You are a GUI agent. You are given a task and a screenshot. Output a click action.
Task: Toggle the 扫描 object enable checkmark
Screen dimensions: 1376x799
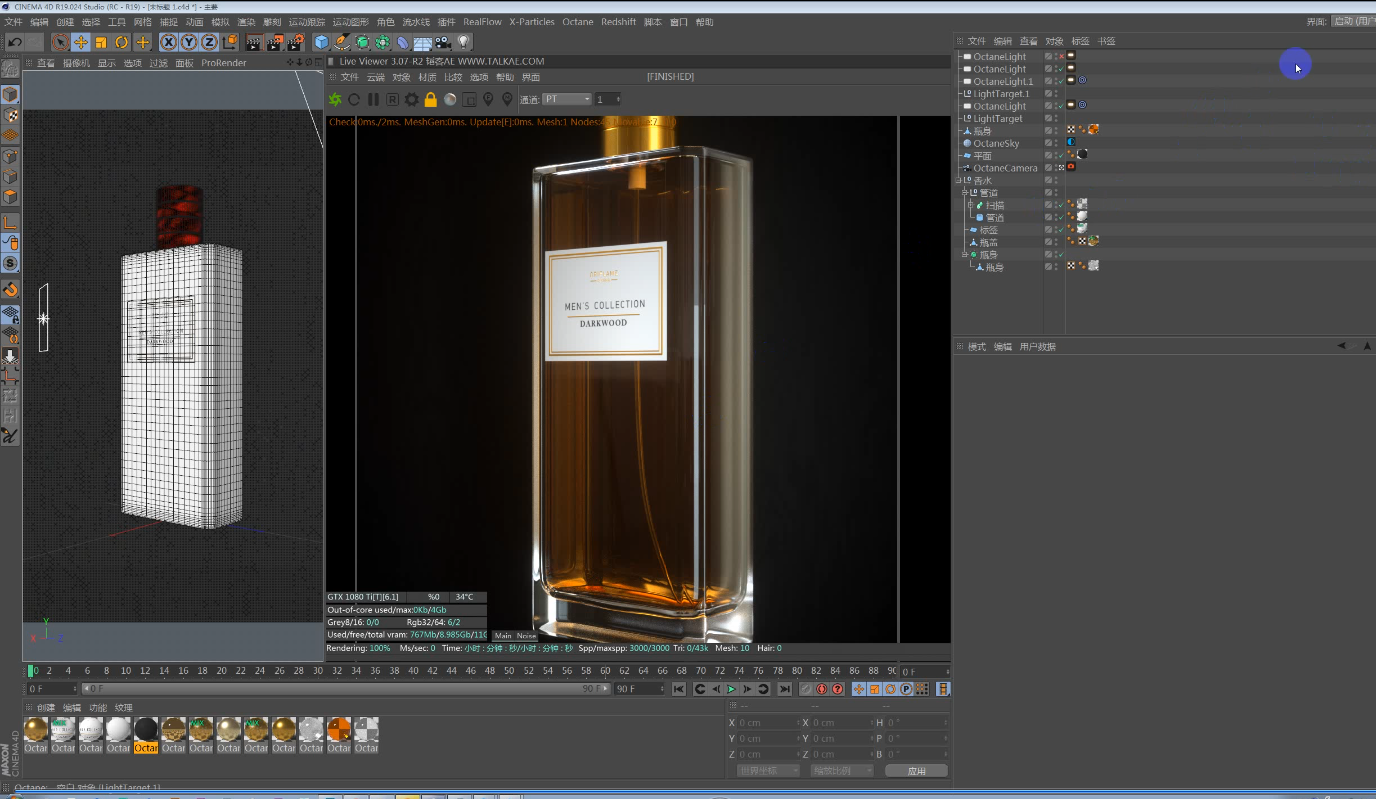click(1060, 205)
